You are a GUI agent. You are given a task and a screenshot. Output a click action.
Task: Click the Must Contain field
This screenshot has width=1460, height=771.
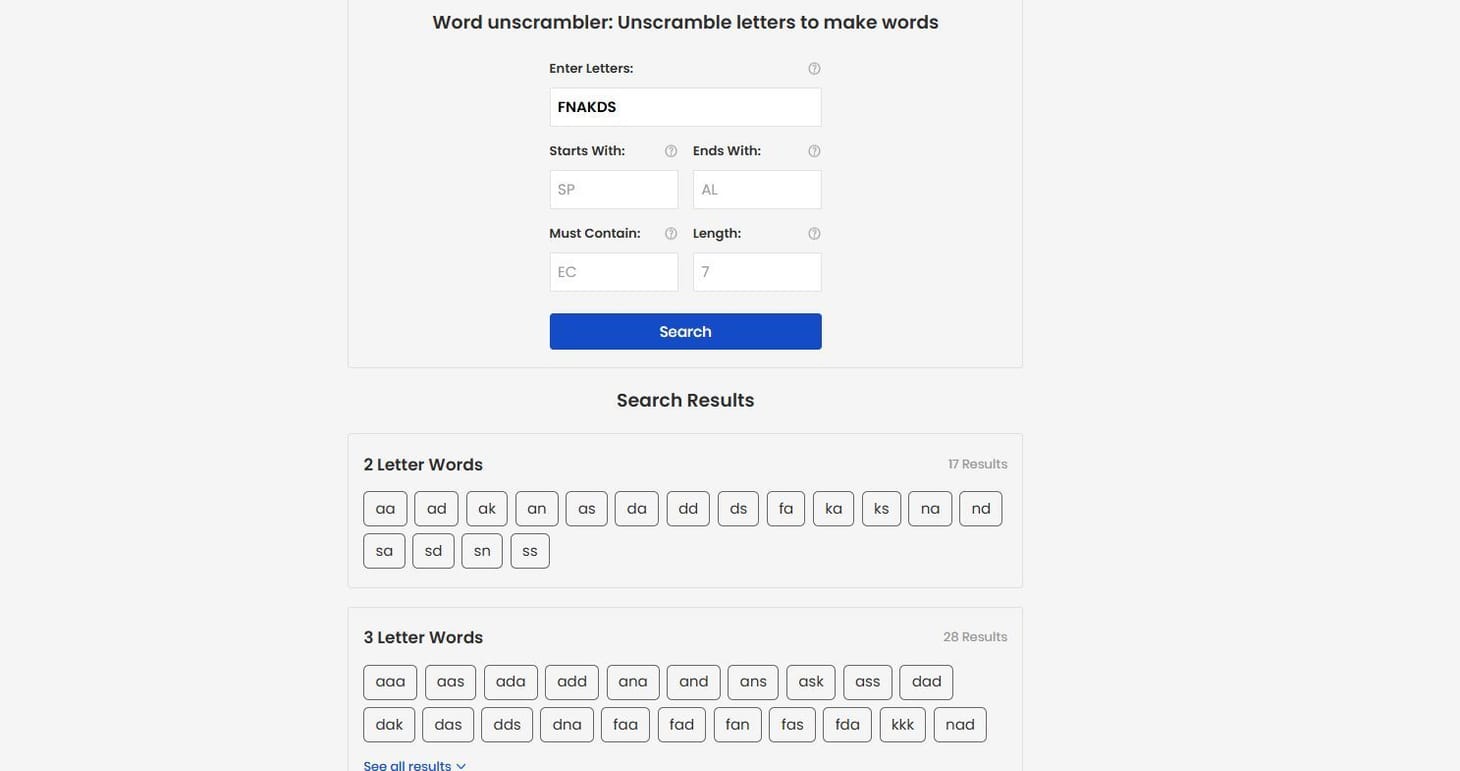[613, 271]
